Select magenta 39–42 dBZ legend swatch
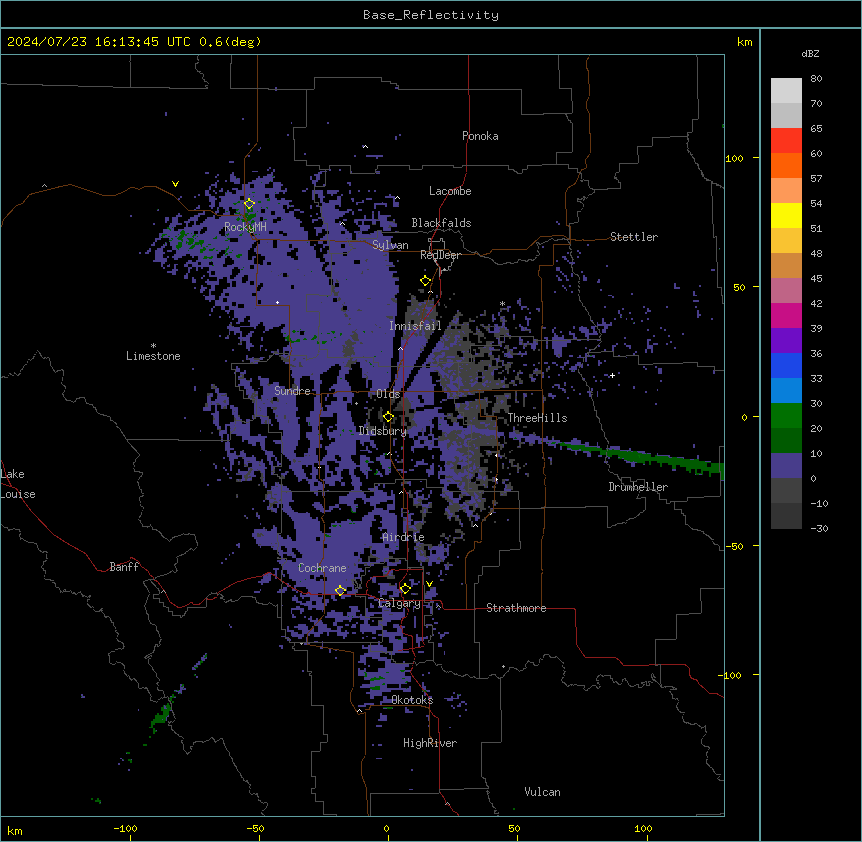Screen dimensions: 862x842 pos(786,315)
